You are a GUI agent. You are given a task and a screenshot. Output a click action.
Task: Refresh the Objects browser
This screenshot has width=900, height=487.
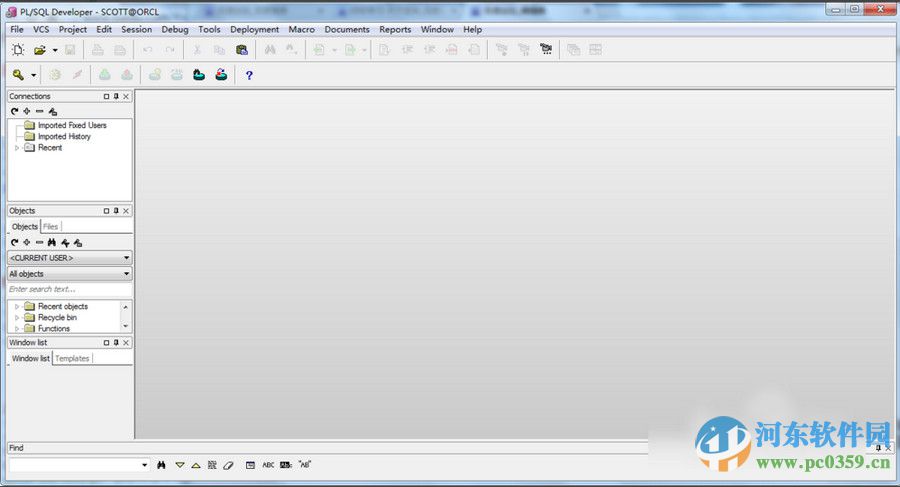click(x=14, y=242)
